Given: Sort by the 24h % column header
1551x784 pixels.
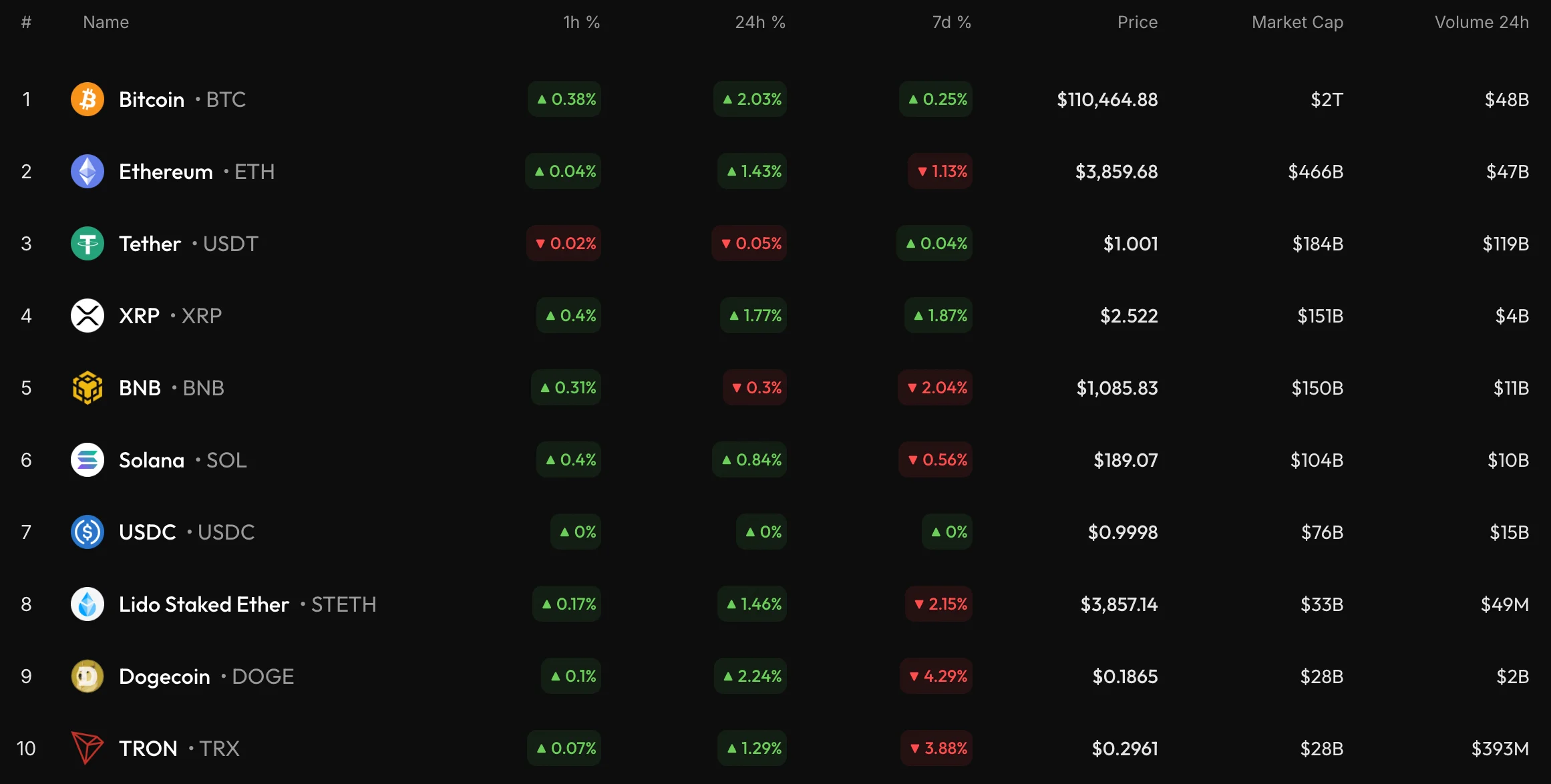Looking at the screenshot, I should tap(760, 22).
